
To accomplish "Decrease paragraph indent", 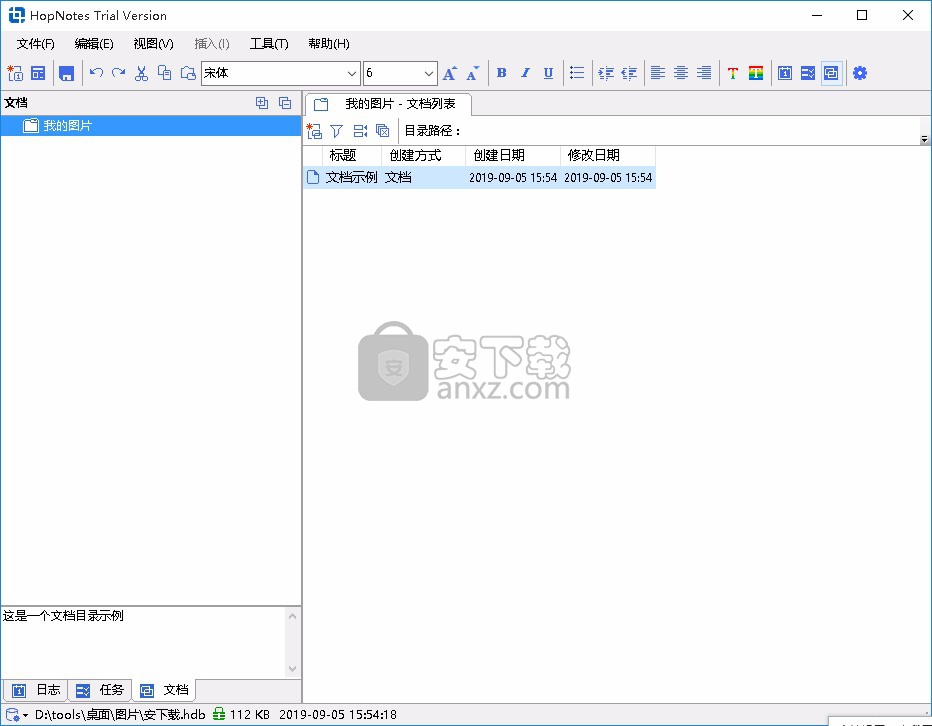I will pyautogui.click(x=629, y=73).
